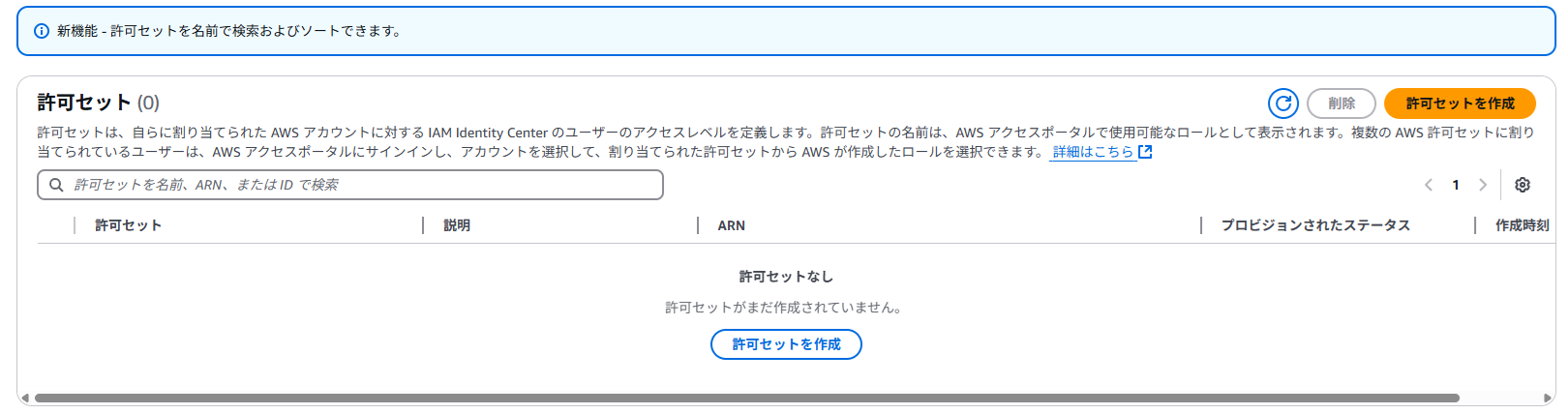Click the 削除 button
The image size is (1568, 414).
[1342, 103]
